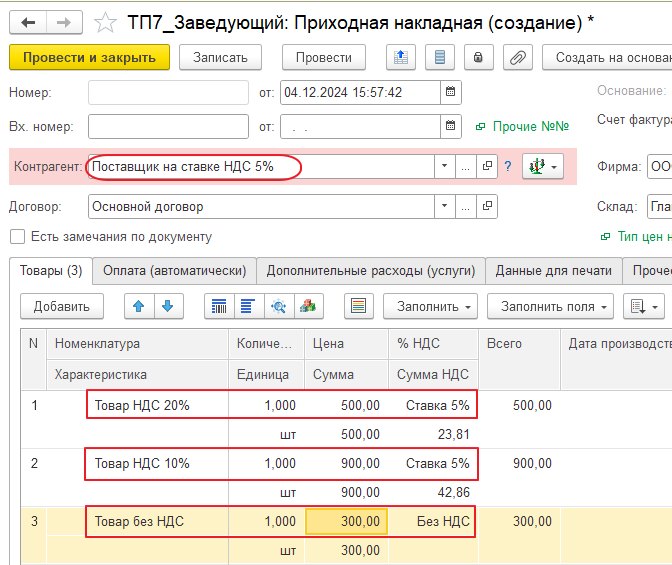Click the lock icon in the toolbar

coord(478,57)
